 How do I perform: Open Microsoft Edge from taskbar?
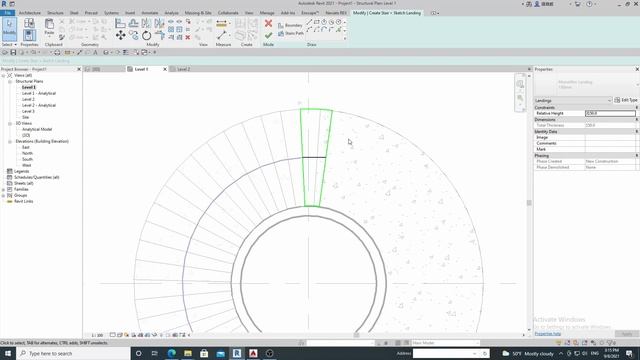(171, 353)
